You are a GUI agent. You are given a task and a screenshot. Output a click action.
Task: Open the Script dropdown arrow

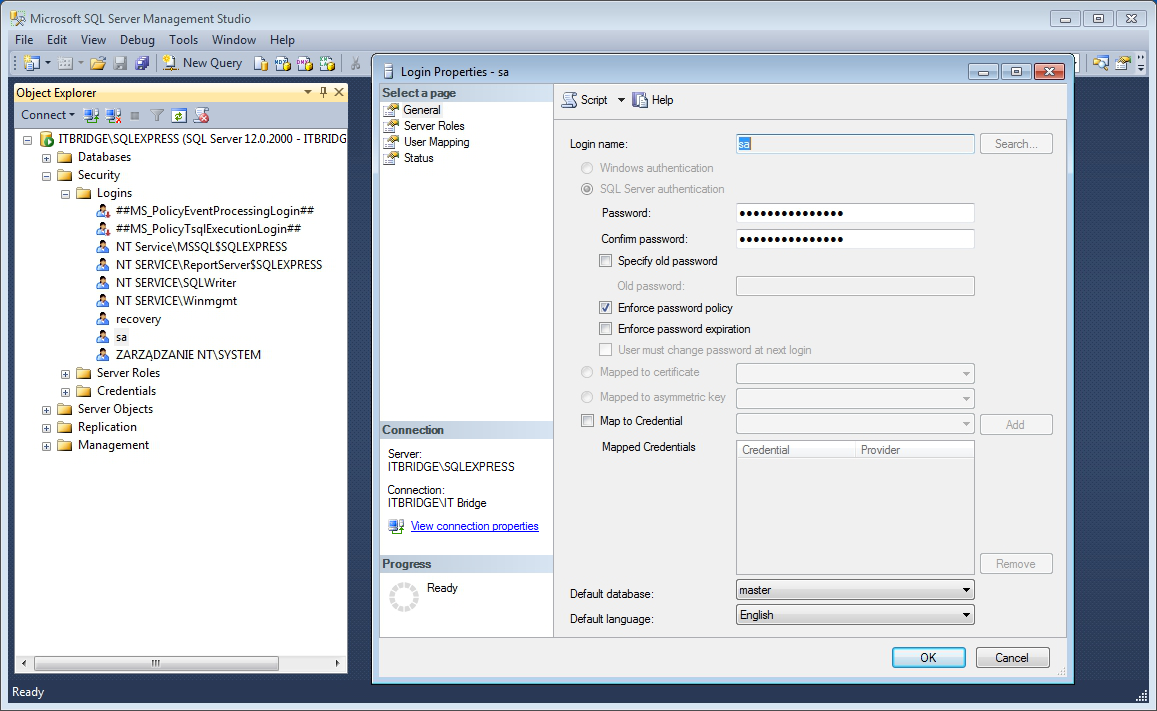621,100
